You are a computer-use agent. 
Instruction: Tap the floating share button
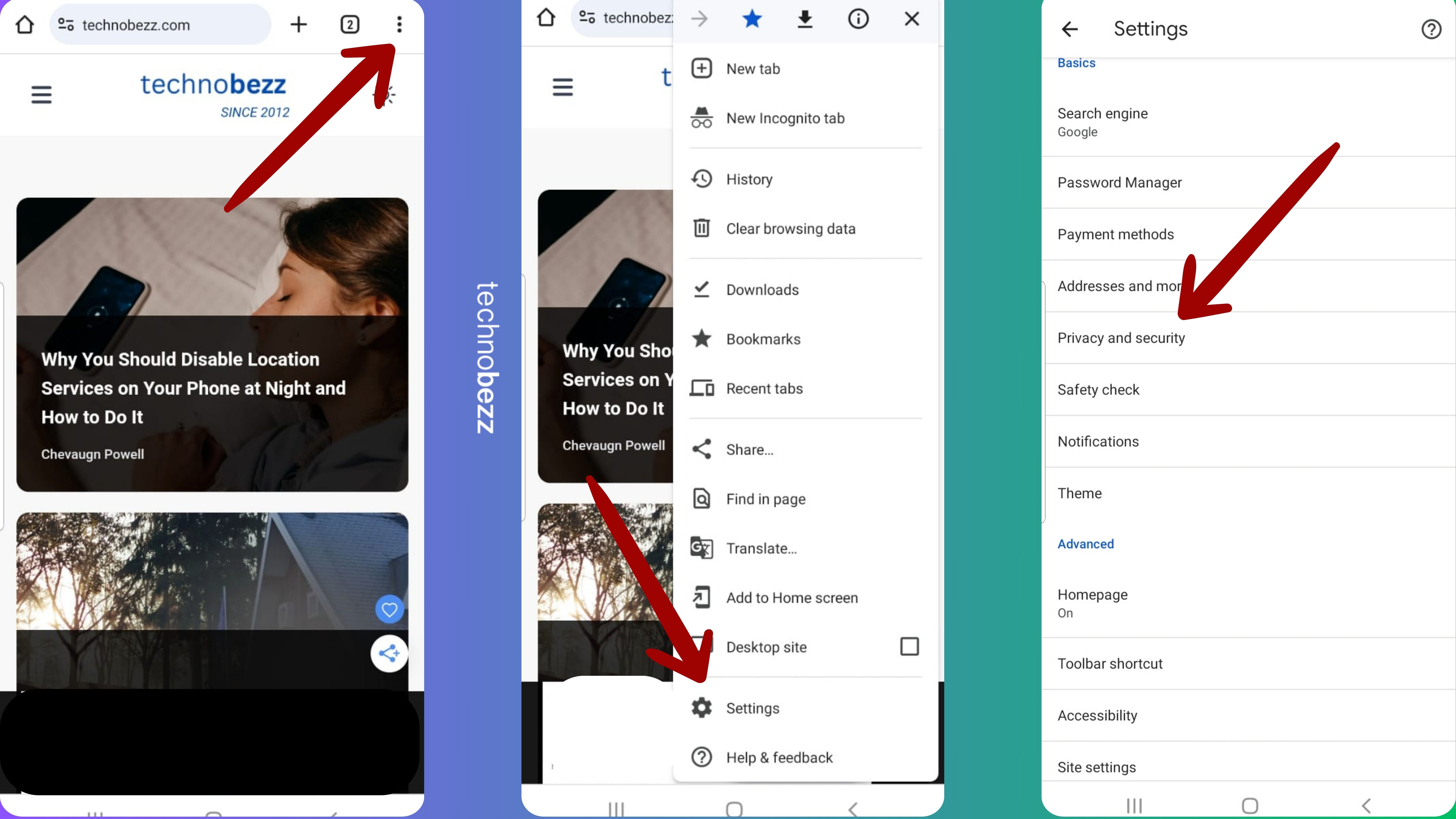pyautogui.click(x=390, y=653)
